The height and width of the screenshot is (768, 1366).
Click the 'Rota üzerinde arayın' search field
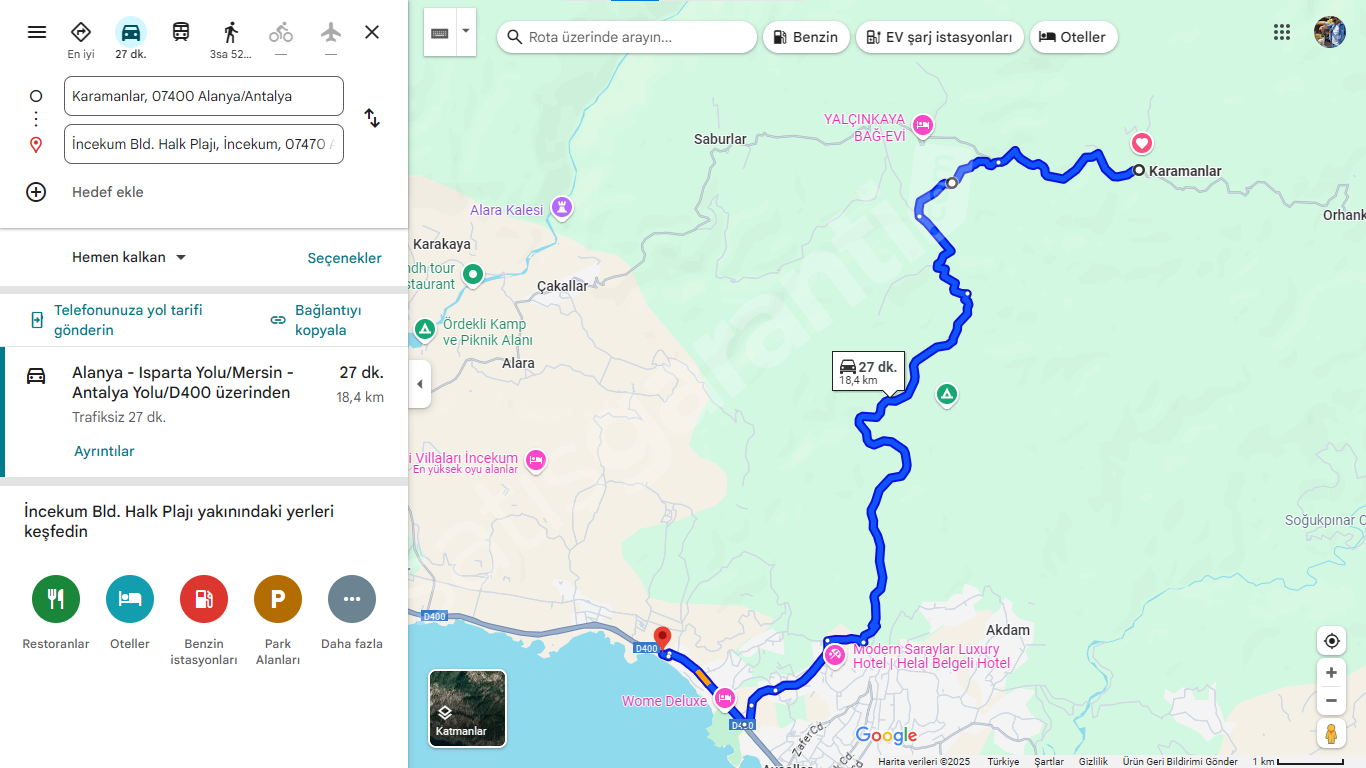627,37
